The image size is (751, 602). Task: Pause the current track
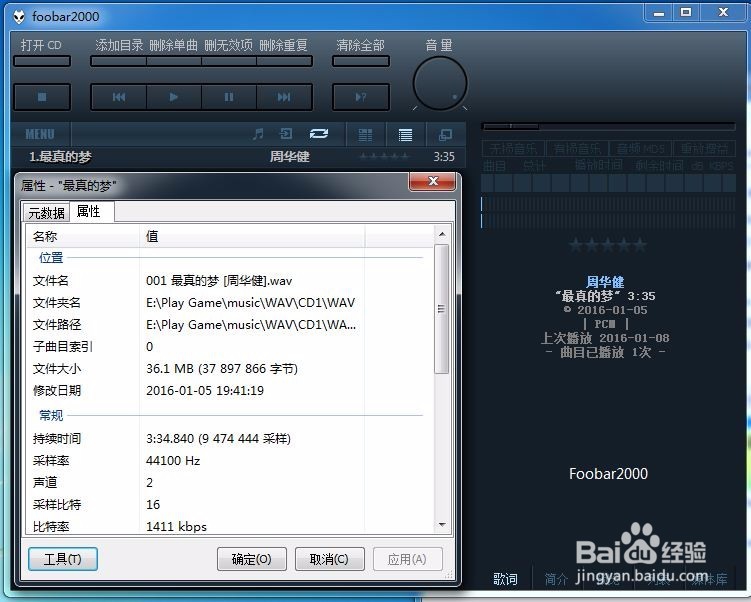[229, 97]
